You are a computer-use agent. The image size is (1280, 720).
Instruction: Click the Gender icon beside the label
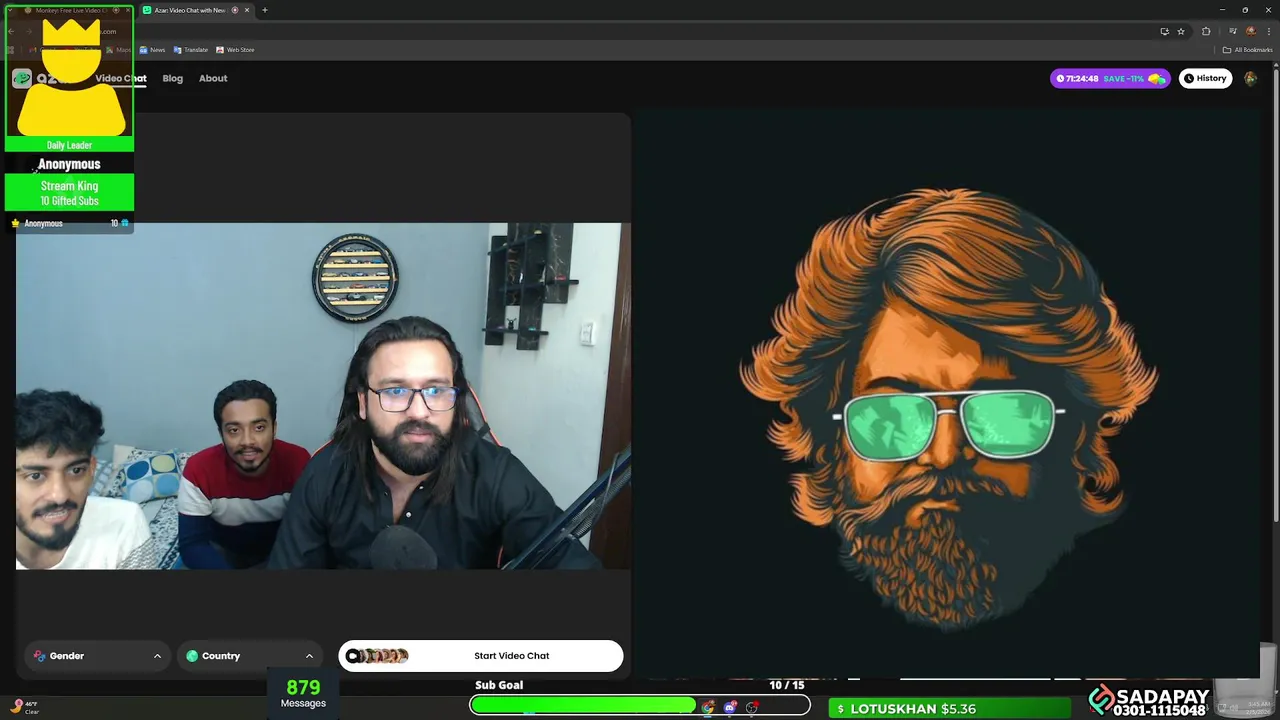click(x=40, y=656)
